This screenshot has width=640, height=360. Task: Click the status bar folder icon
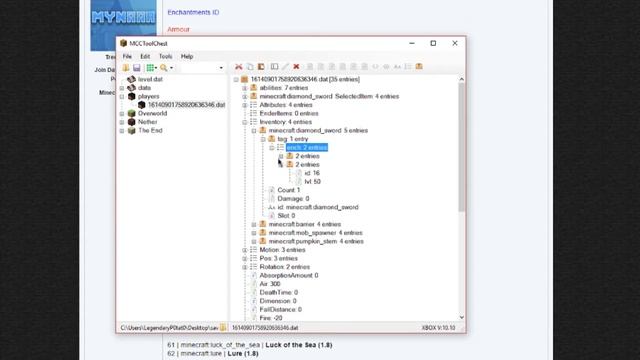pos(223,327)
